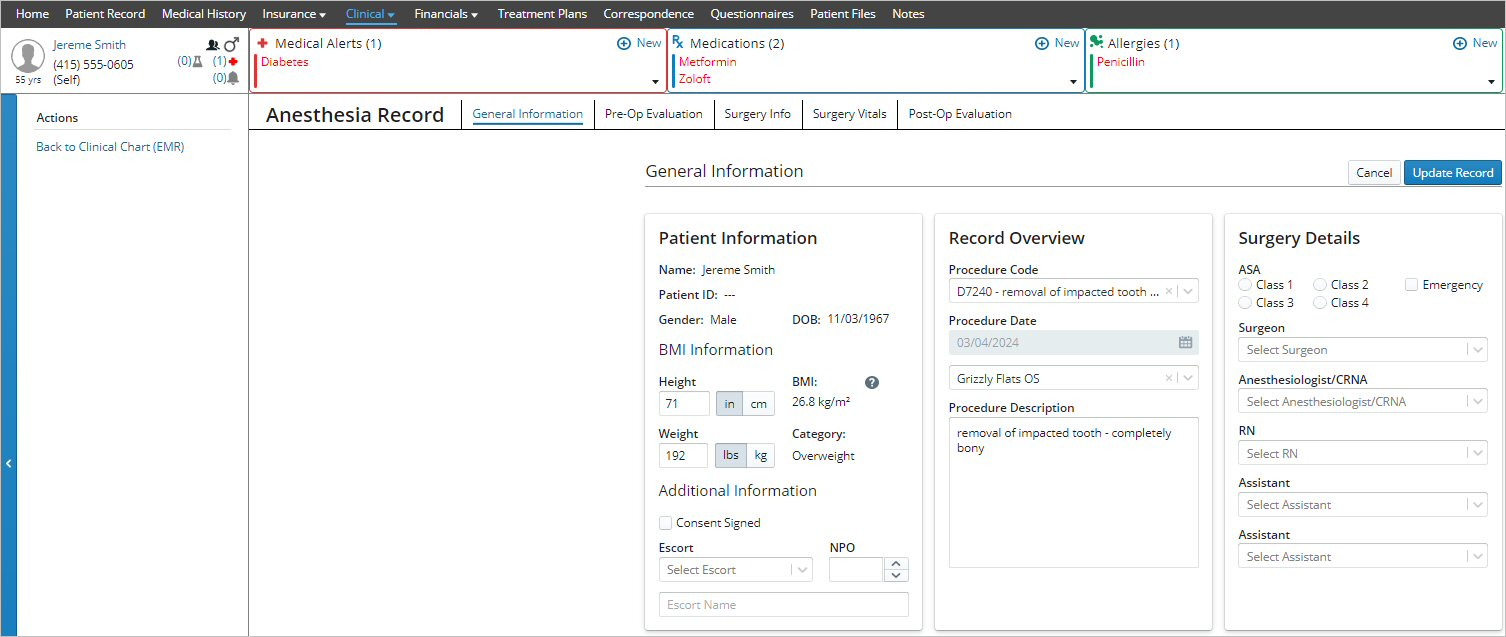Click the lab flask icon in patient header
Image resolution: width=1506 pixels, height=637 pixels.
point(197,62)
